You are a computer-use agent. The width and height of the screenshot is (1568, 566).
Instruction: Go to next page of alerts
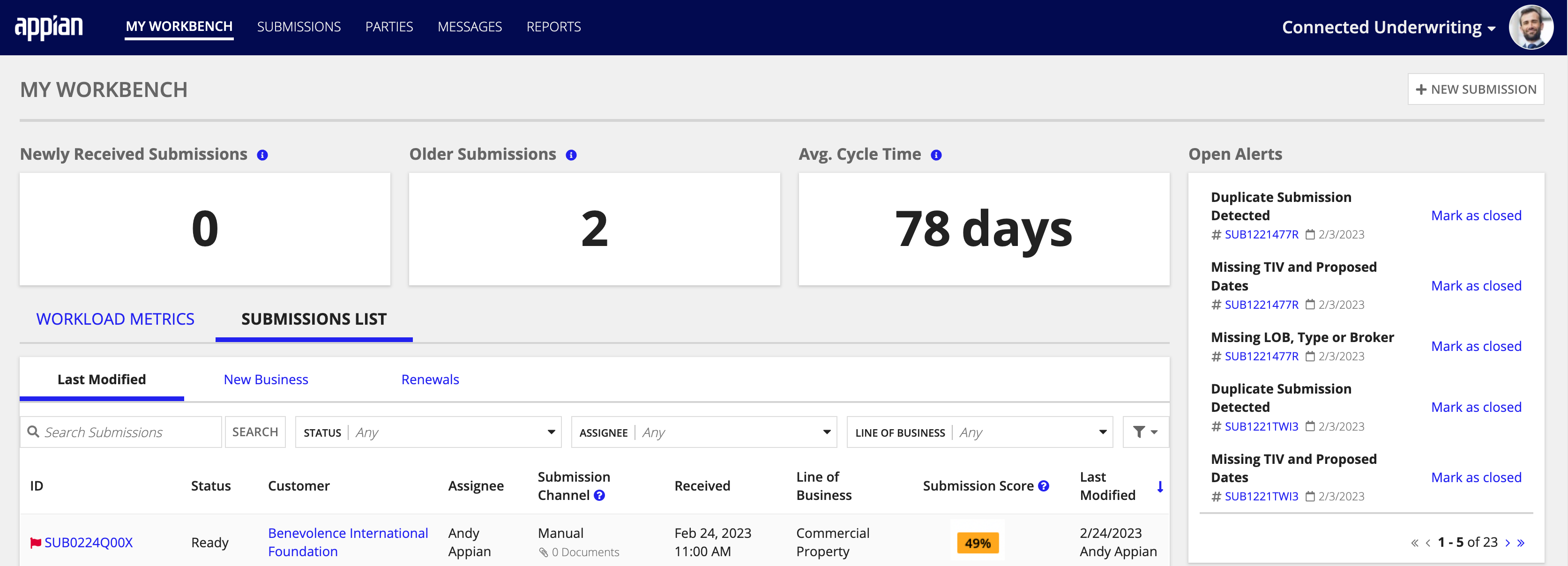pyautogui.click(x=1508, y=543)
